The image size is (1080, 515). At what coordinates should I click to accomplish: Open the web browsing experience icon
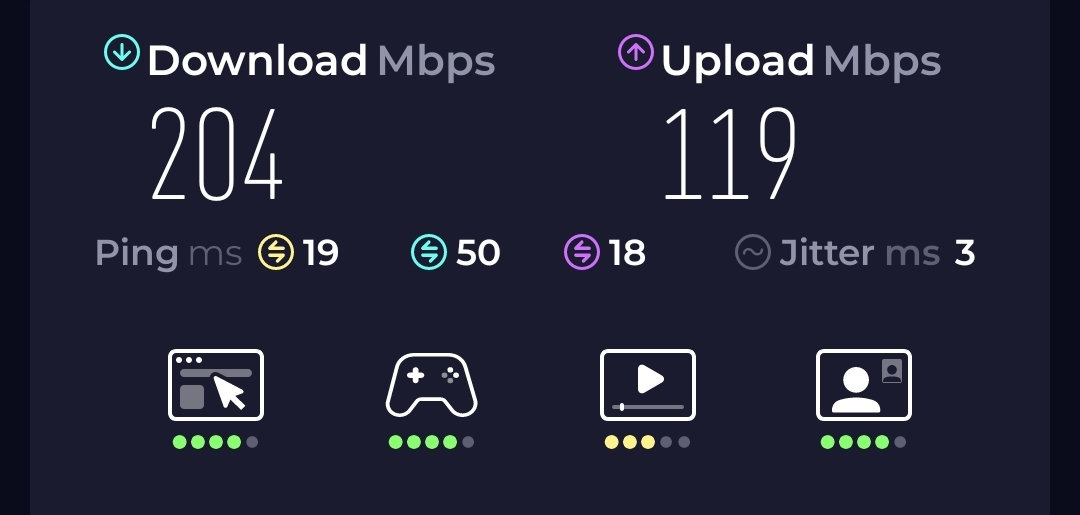[x=216, y=385]
